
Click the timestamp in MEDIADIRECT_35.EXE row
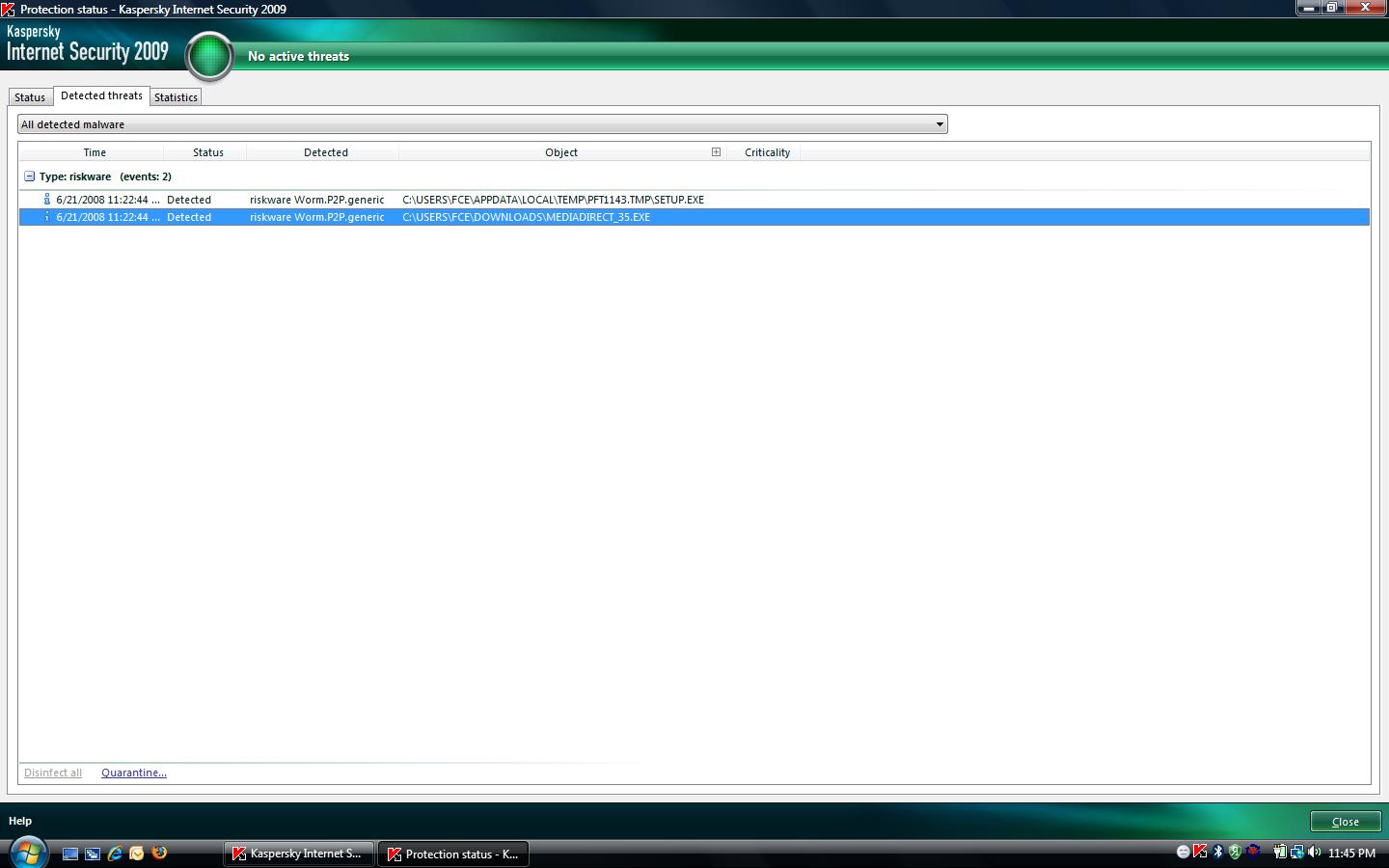[108, 217]
